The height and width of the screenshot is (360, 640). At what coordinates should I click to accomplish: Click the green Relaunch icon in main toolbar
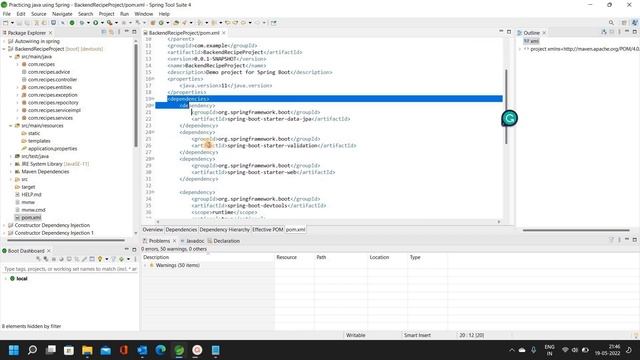pos(72,23)
